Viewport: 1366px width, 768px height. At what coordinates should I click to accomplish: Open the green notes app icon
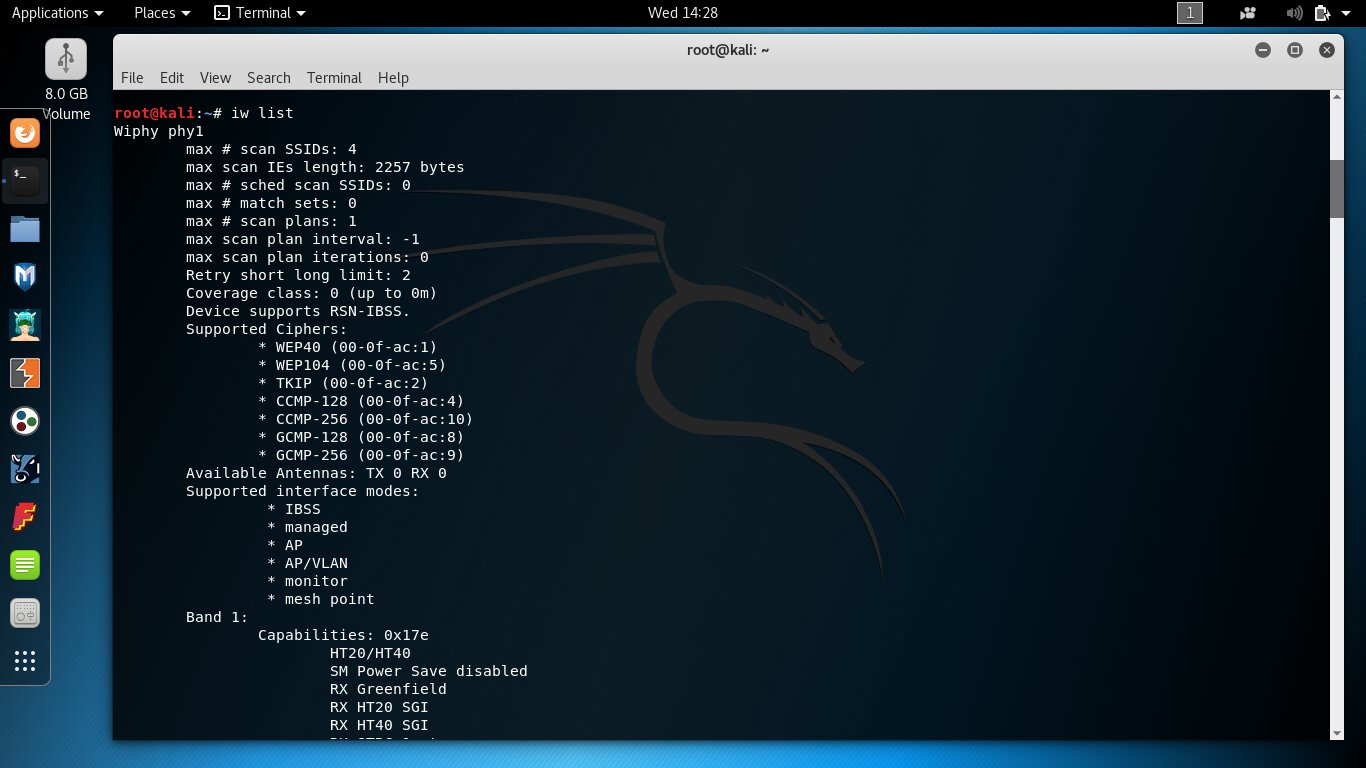(x=25, y=565)
